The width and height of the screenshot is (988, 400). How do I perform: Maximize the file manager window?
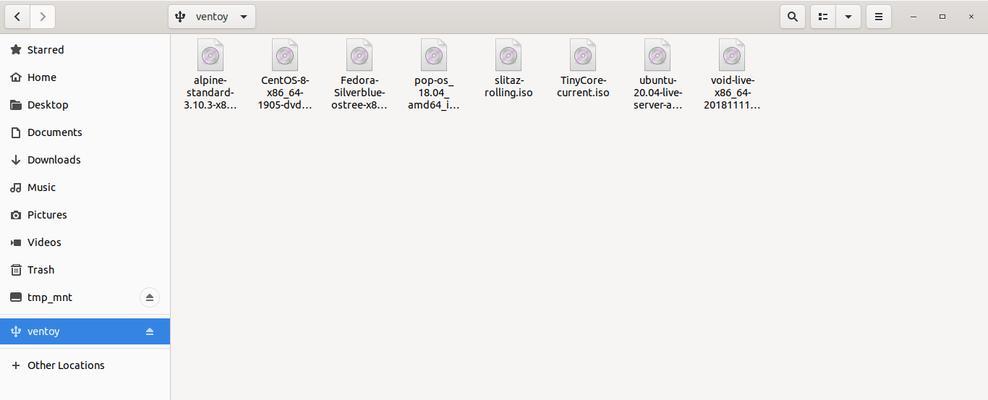point(942,17)
